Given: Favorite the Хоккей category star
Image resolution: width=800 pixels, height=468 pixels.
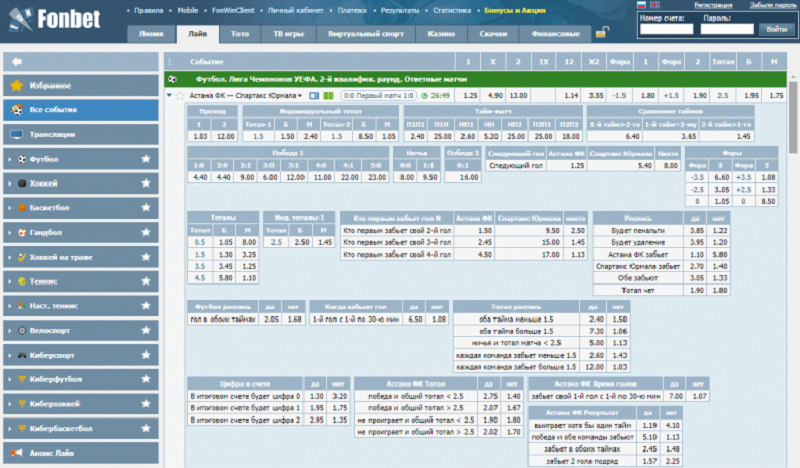Looking at the screenshot, I should click(146, 183).
